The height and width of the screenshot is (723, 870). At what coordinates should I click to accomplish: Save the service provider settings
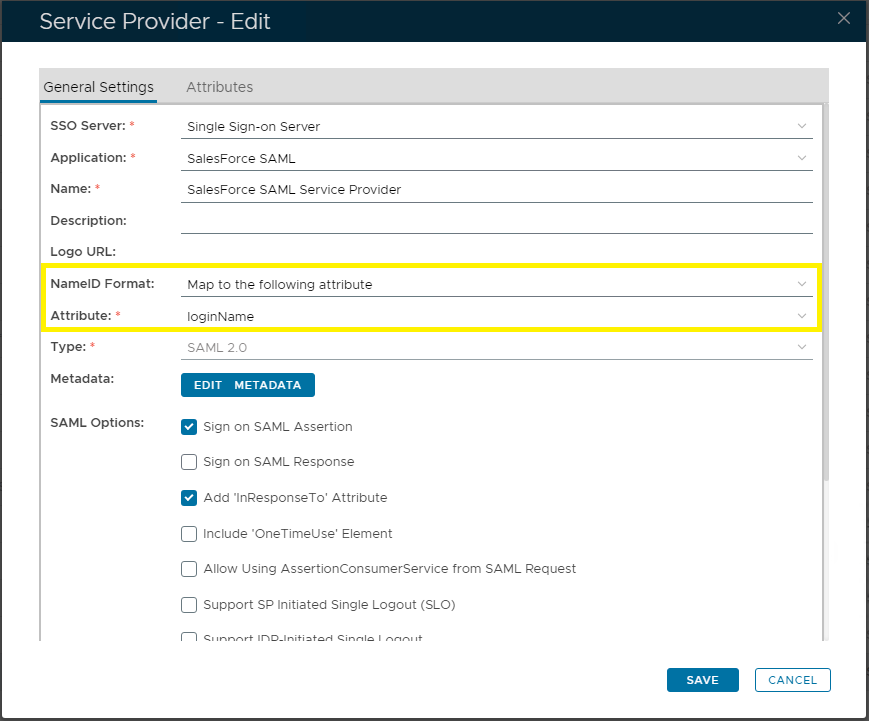pos(702,680)
